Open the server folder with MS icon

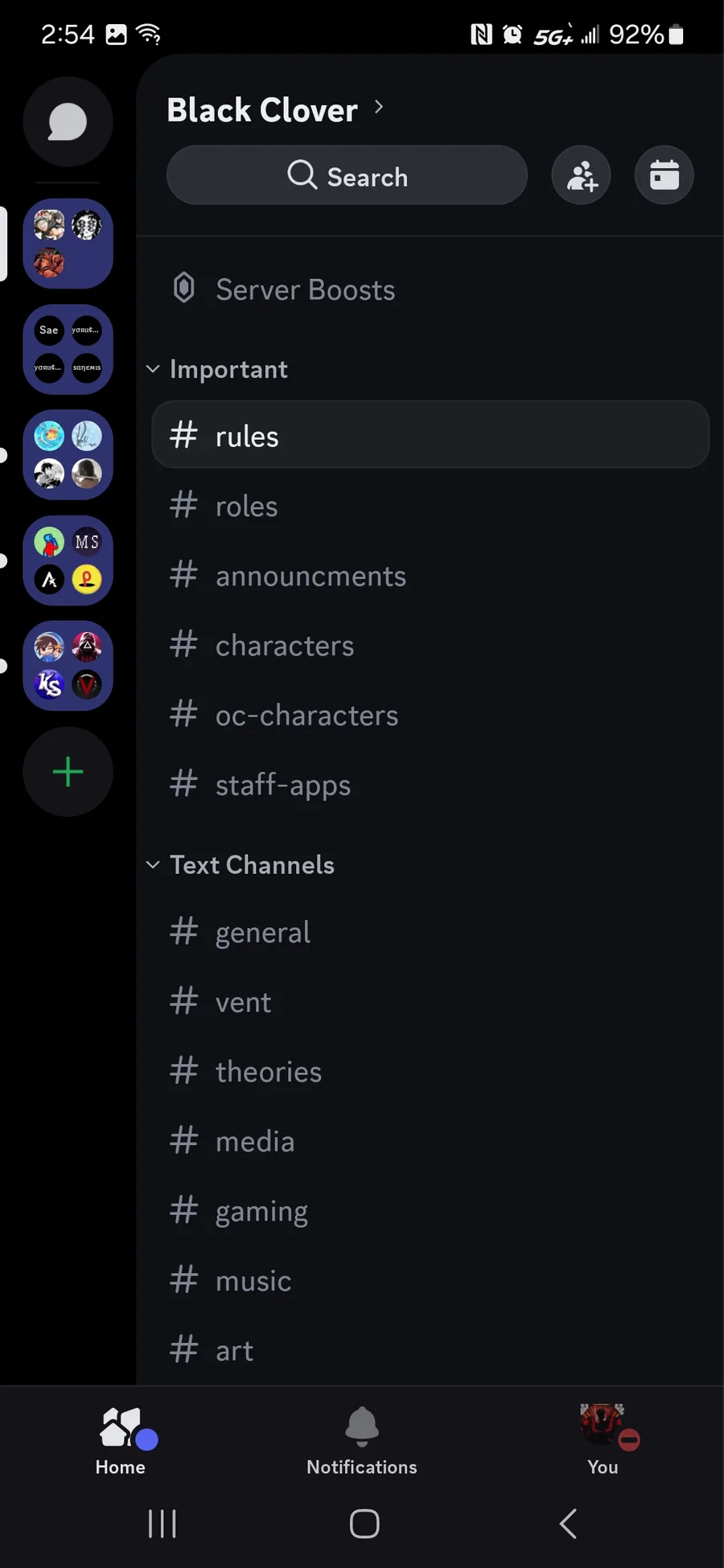(x=68, y=560)
